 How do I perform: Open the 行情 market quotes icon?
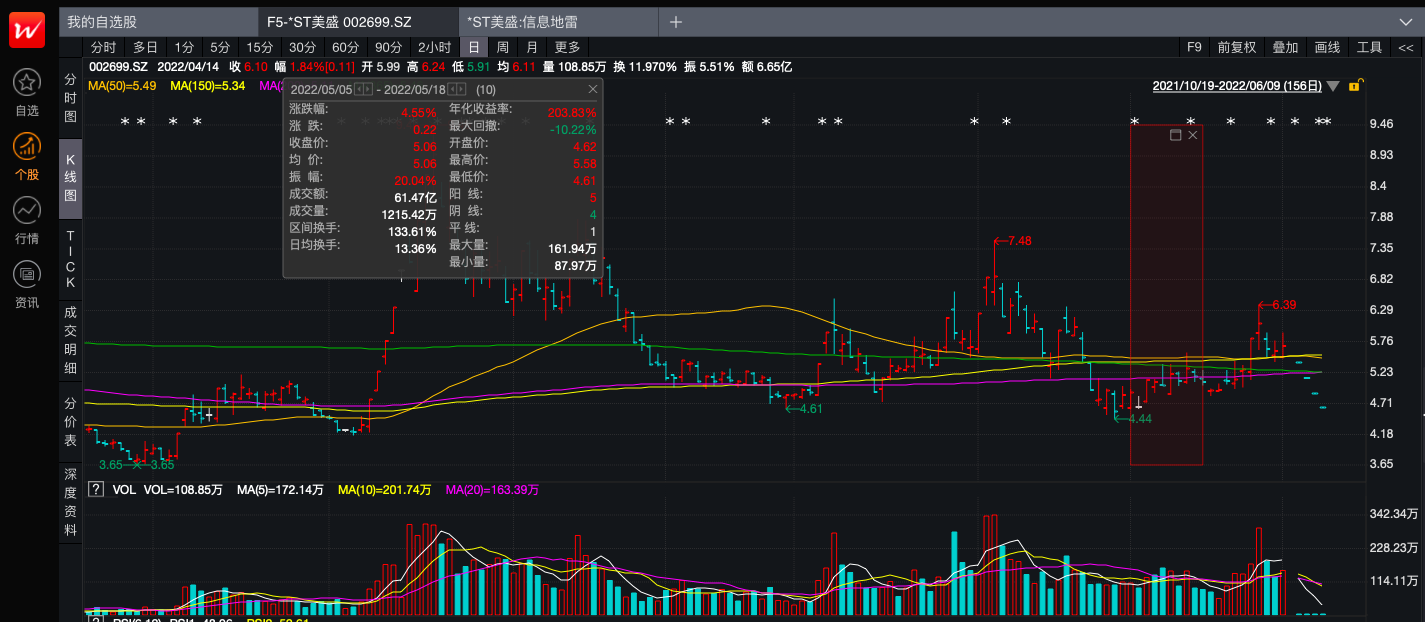27,210
